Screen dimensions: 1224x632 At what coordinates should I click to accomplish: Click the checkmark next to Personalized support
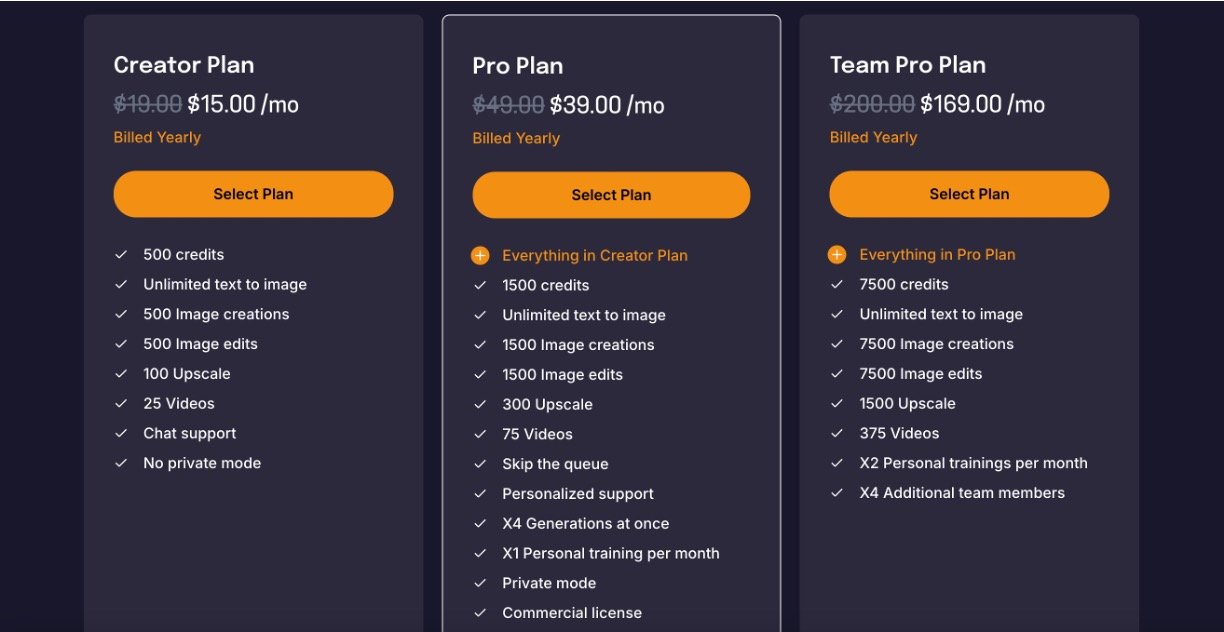[480, 494]
